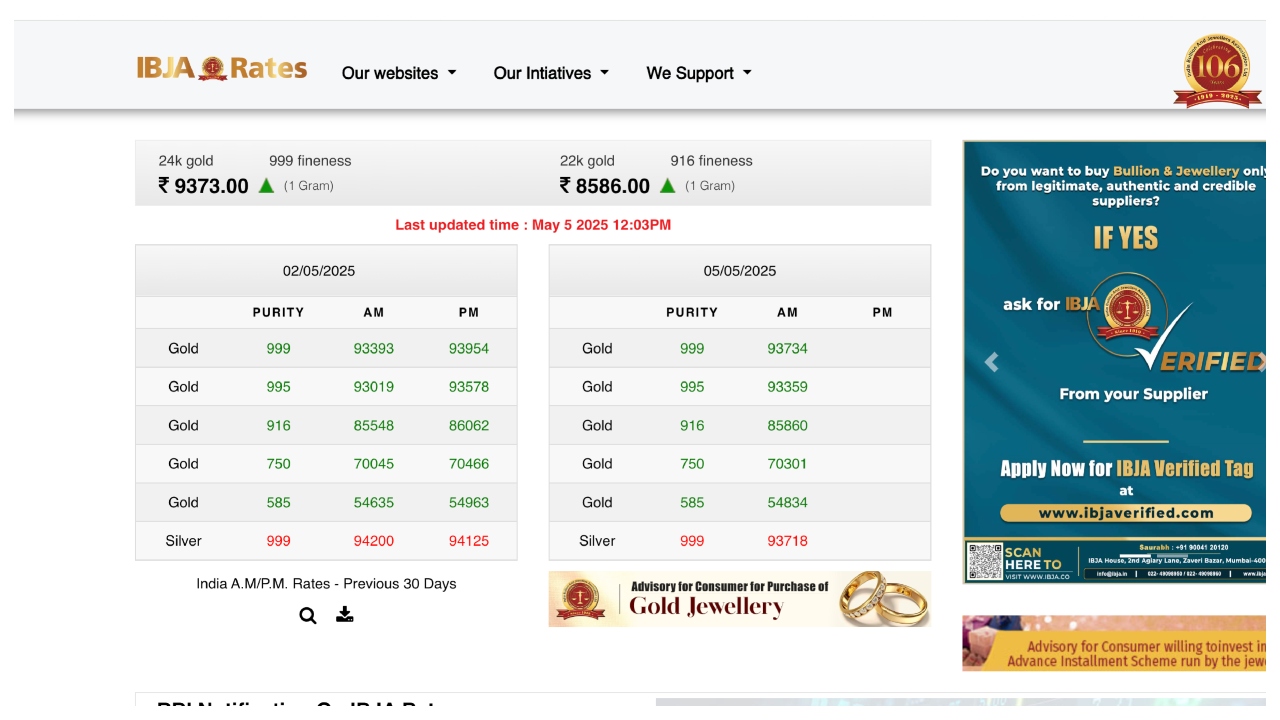Click the 22k gold green up arrow
The image size is (1280, 720).
(x=668, y=185)
